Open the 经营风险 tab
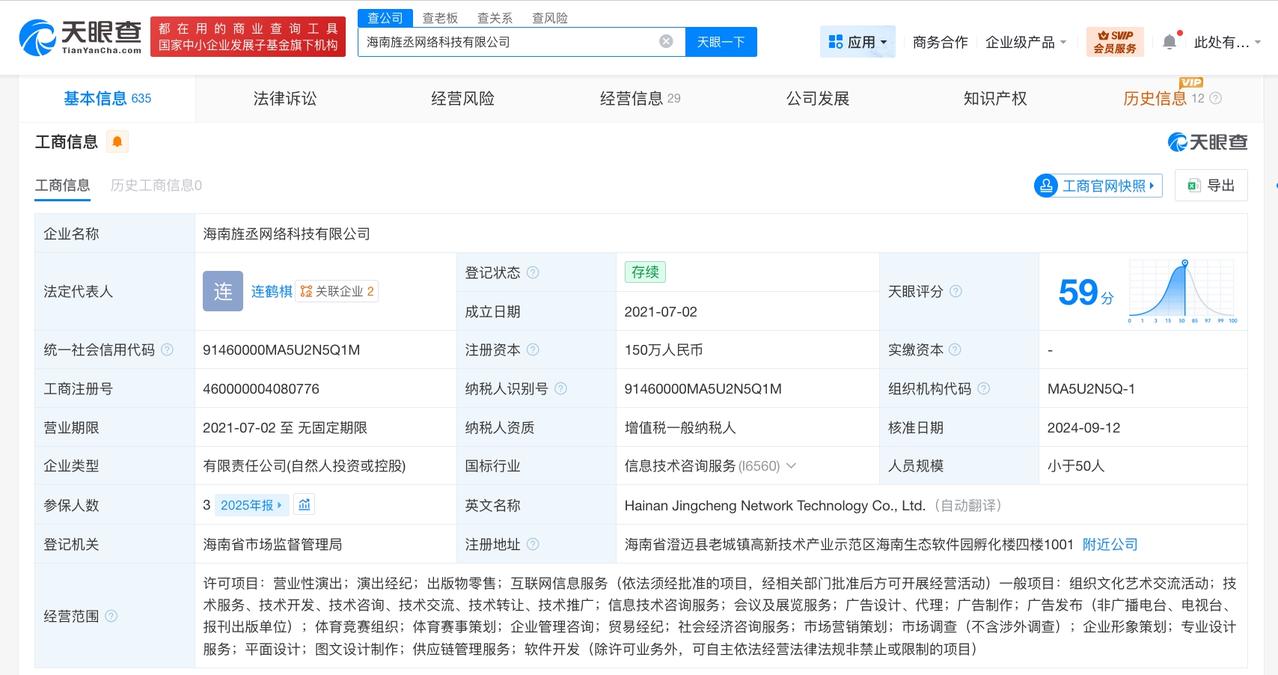The width and height of the screenshot is (1278, 675). pyautogui.click(x=463, y=98)
